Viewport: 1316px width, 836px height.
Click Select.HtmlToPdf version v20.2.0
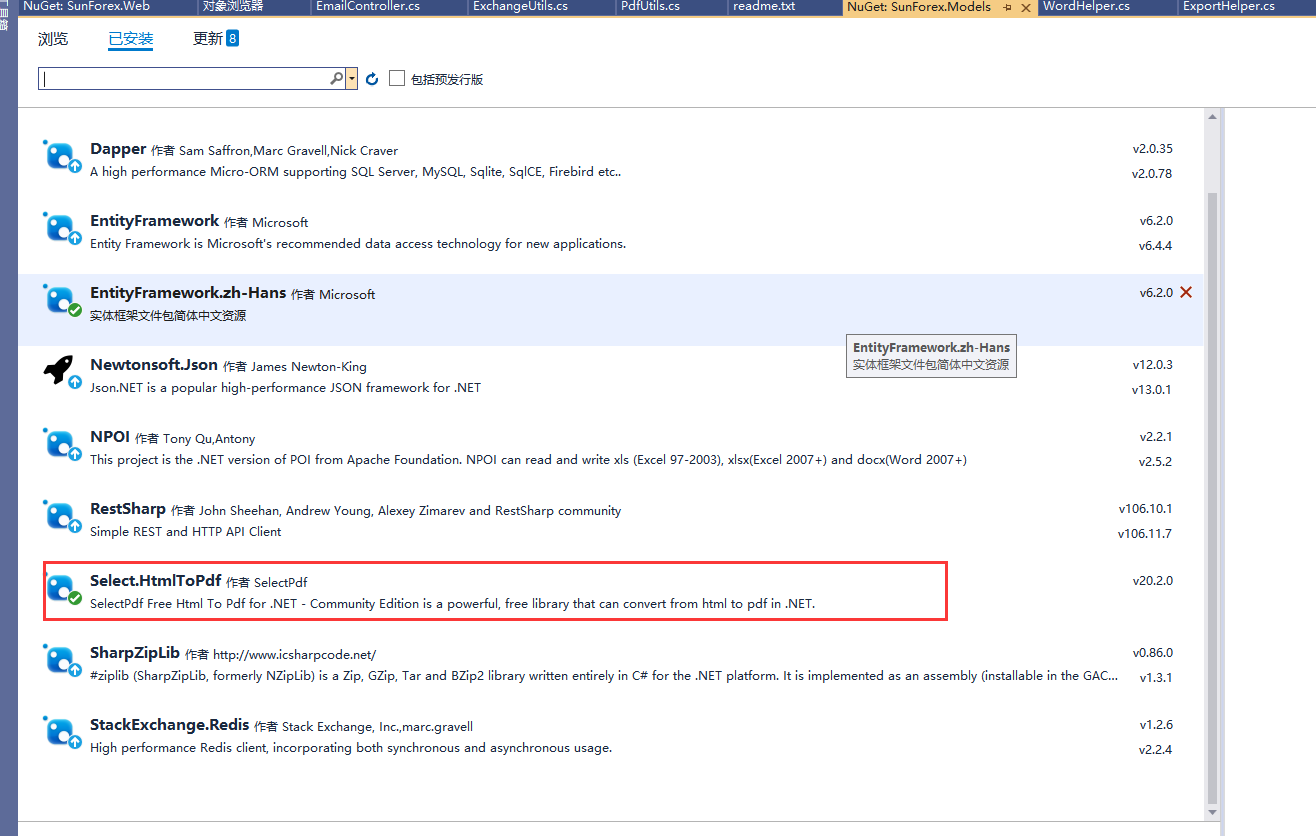[1152, 580]
